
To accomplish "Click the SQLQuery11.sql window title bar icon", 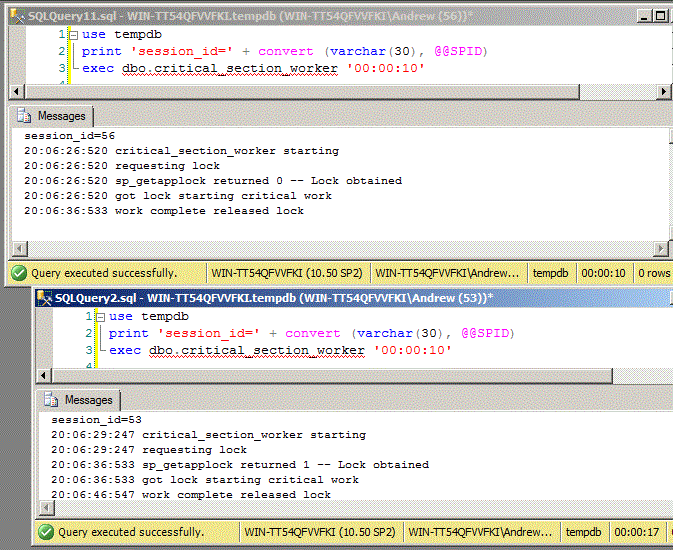I will pos(15,16).
